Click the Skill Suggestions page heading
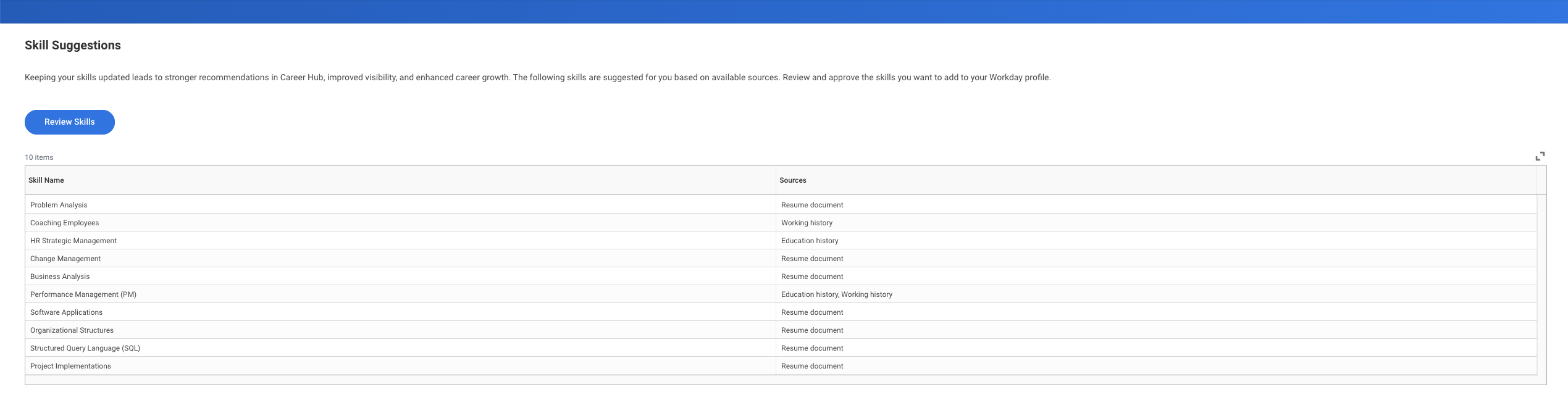1568x400 pixels. [x=73, y=45]
